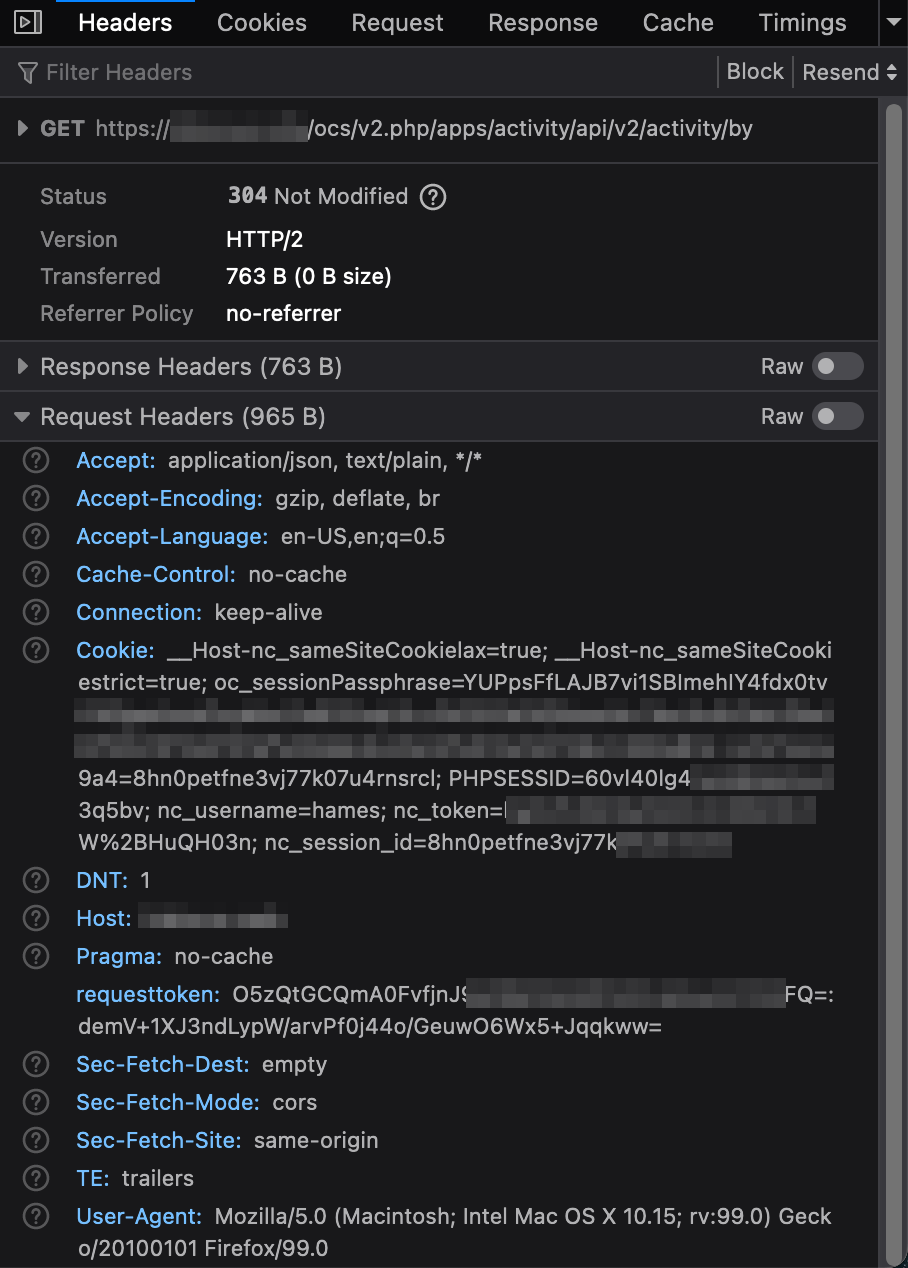Click the help icon beside the Status field
Viewport: 908px width, 1268px height.
coord(433,196)
